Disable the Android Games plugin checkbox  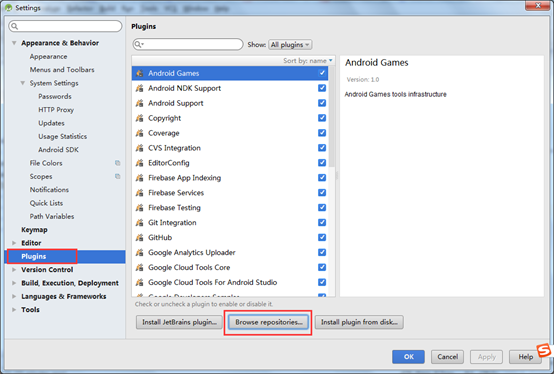click(322, 73)
